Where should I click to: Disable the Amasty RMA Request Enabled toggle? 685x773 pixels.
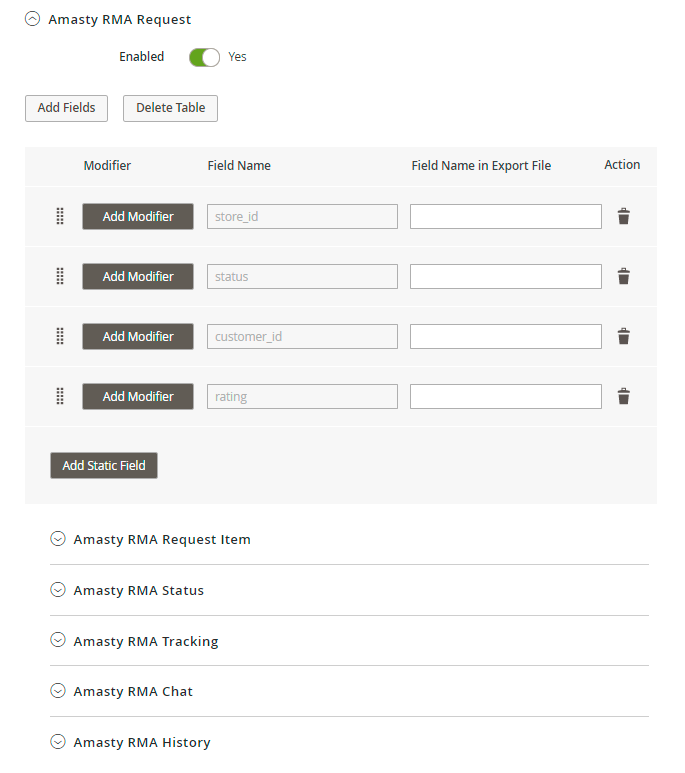pyautogui.click(x=204, y=57)
